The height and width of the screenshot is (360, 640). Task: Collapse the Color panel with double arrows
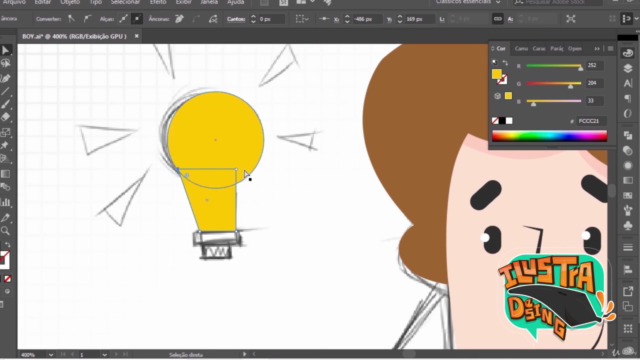pyautogui.click(x=597, y=49)
